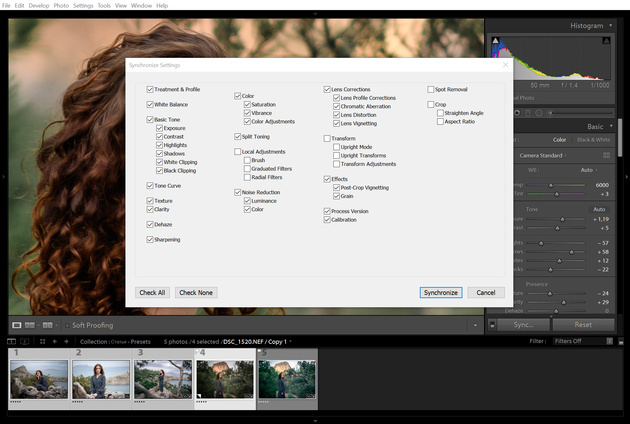Screen dimensions: 630x424
Task: Enable Crop checkbox
Action: (x=431, y=104)
